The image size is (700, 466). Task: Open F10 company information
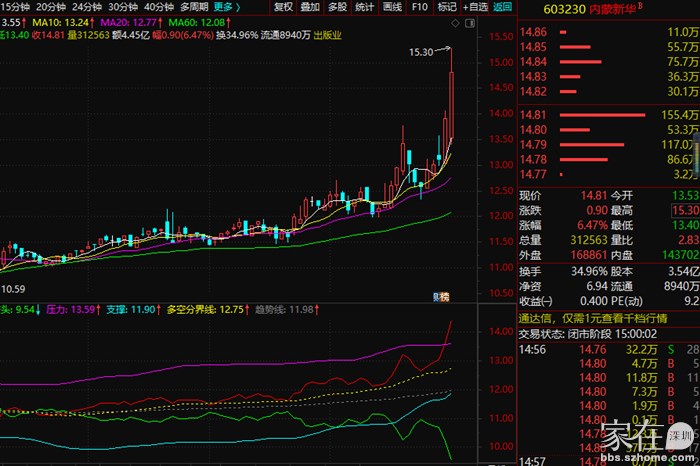(419, 6)
